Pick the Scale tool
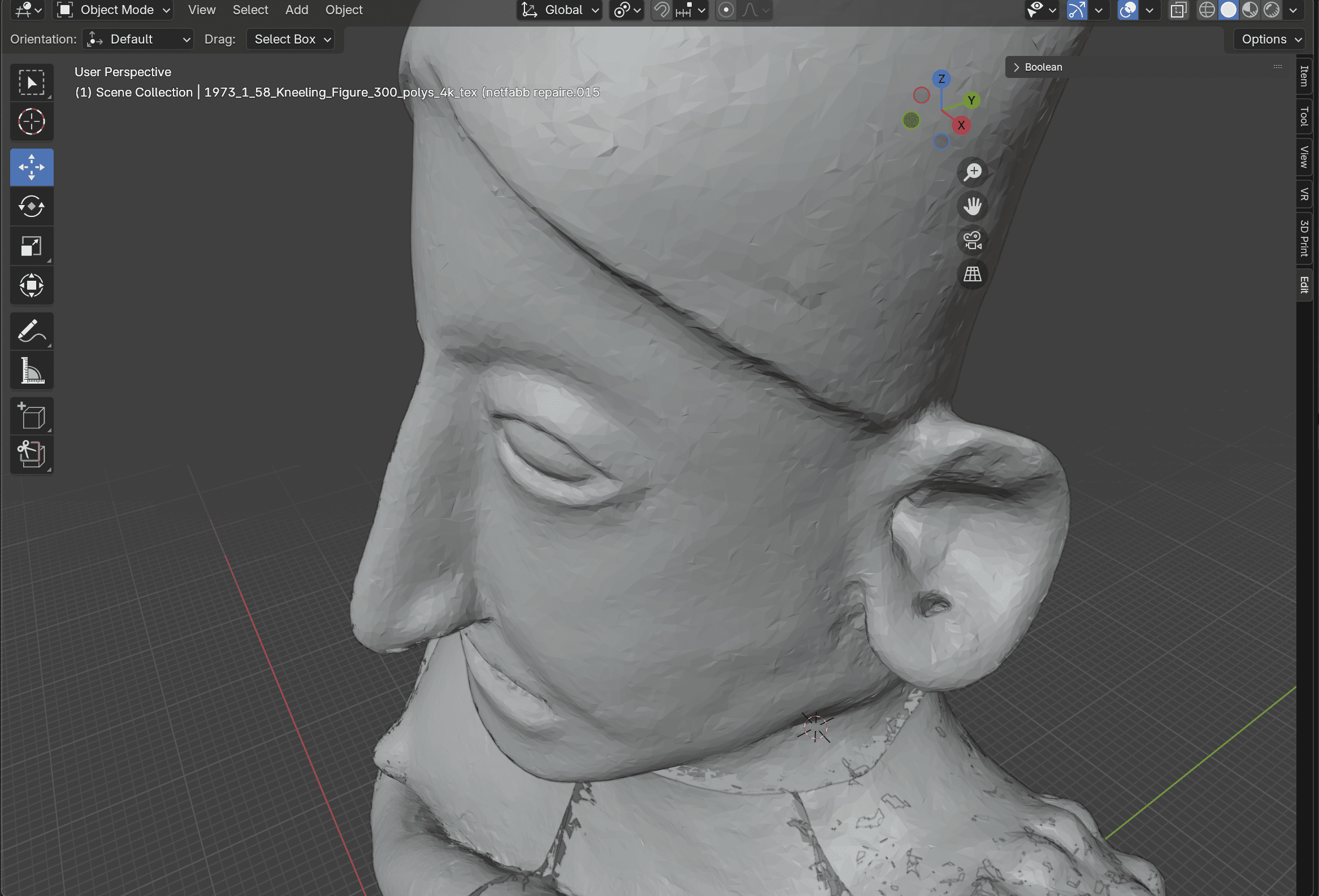The width and height of the screenshot is (1319, 896). click(31, 246)
